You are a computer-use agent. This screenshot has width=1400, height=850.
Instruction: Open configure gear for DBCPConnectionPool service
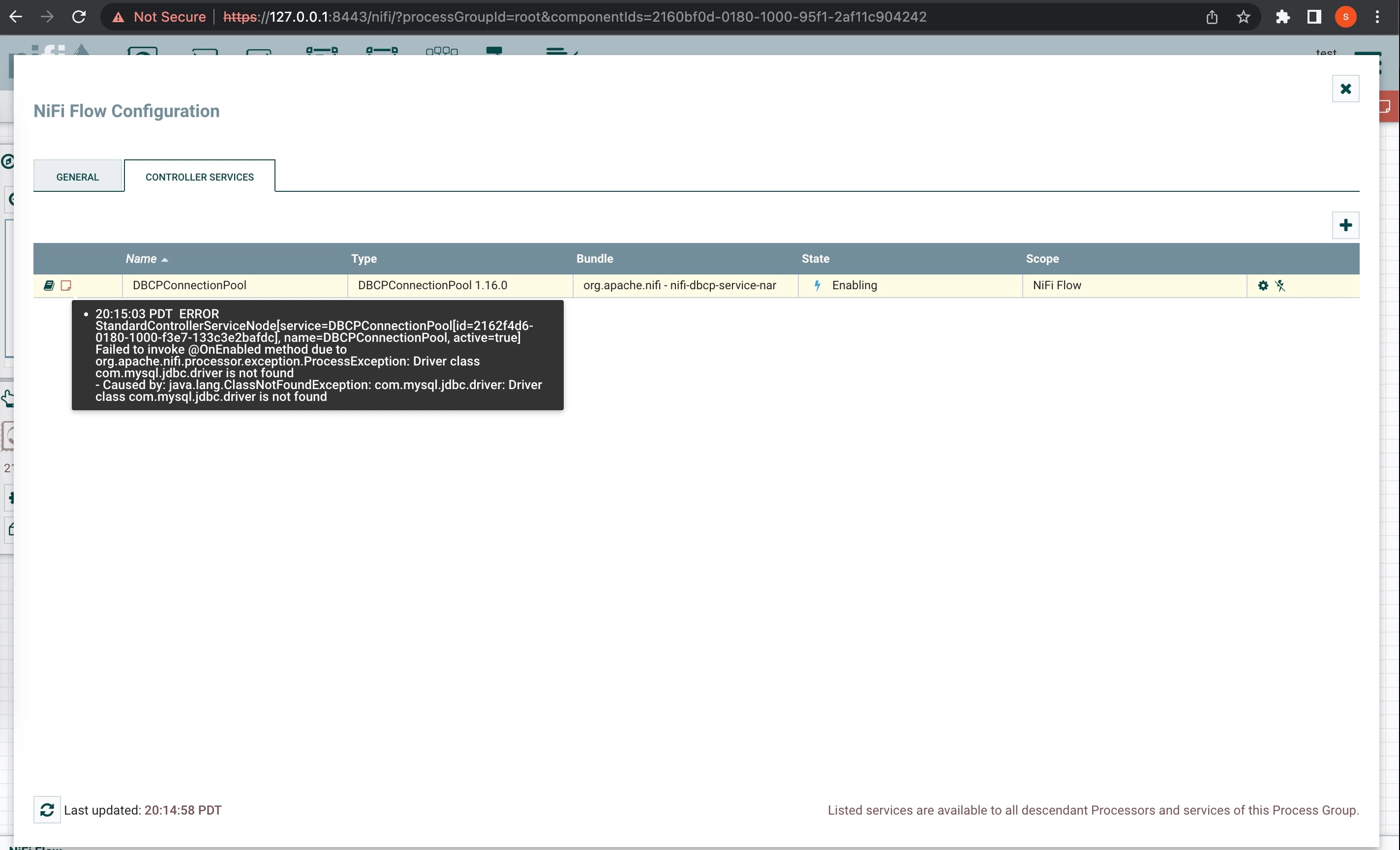(x=1262, y=285)
